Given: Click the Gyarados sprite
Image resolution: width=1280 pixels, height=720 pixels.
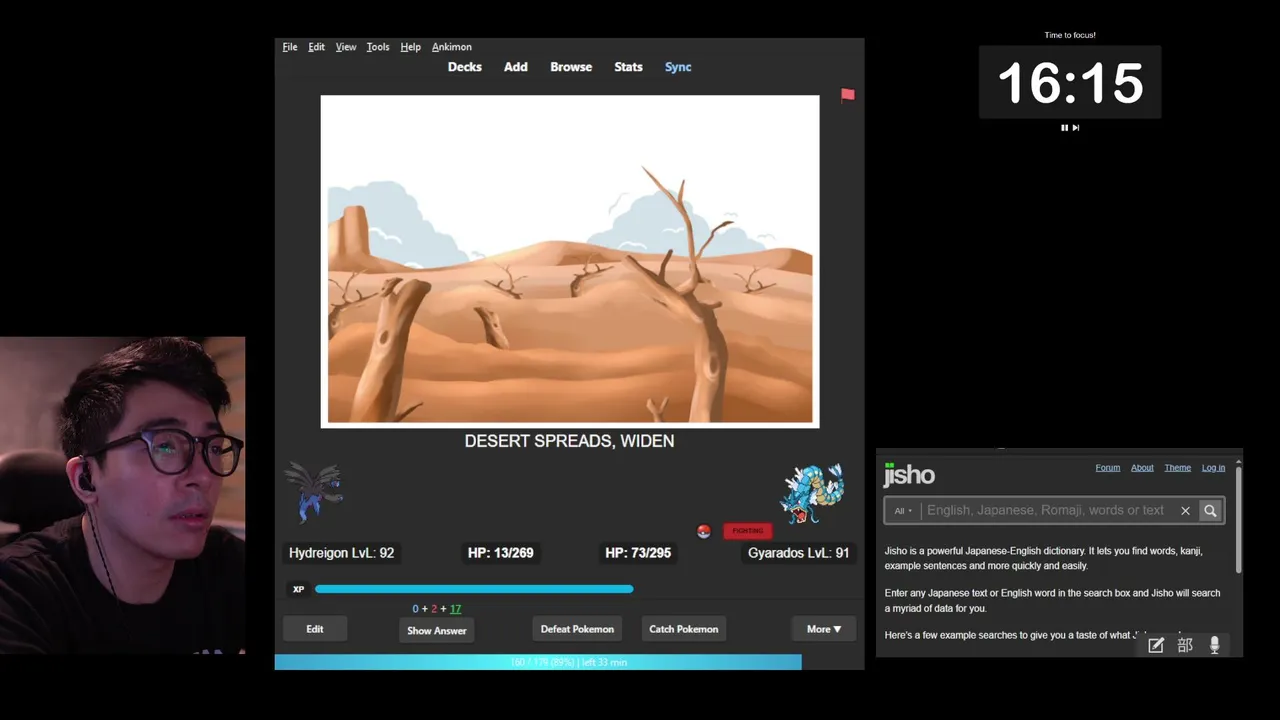Looking at the screenshot, I should point(812,493).
